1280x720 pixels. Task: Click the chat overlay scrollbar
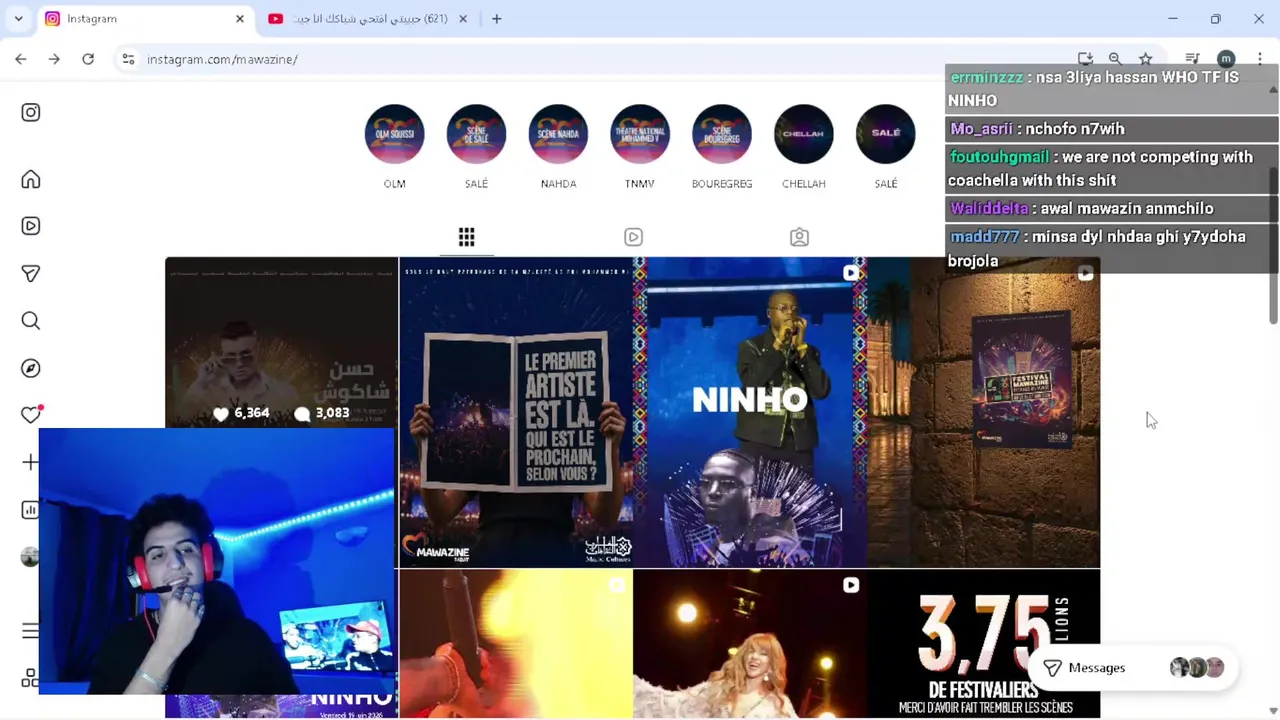[x=1273, y=245]
